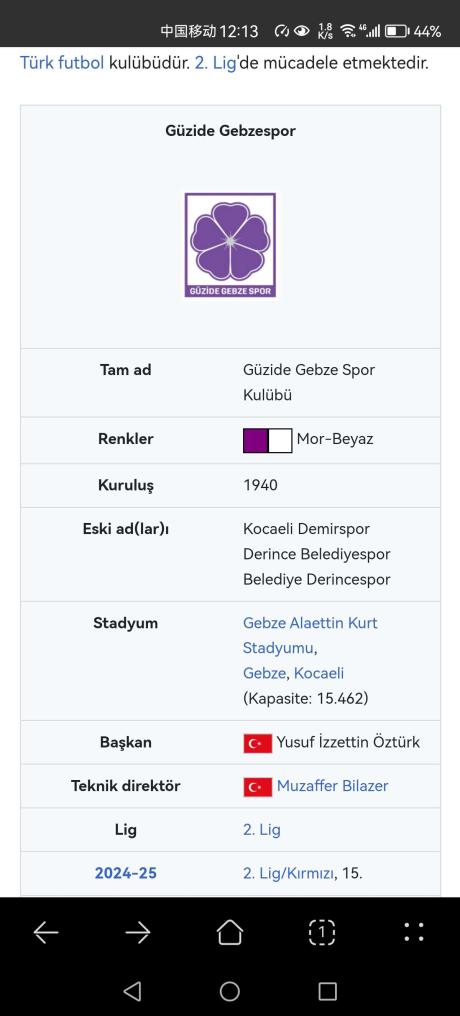Tap the Android recent apps square
Screen dimensions: 460x1016
328,991
